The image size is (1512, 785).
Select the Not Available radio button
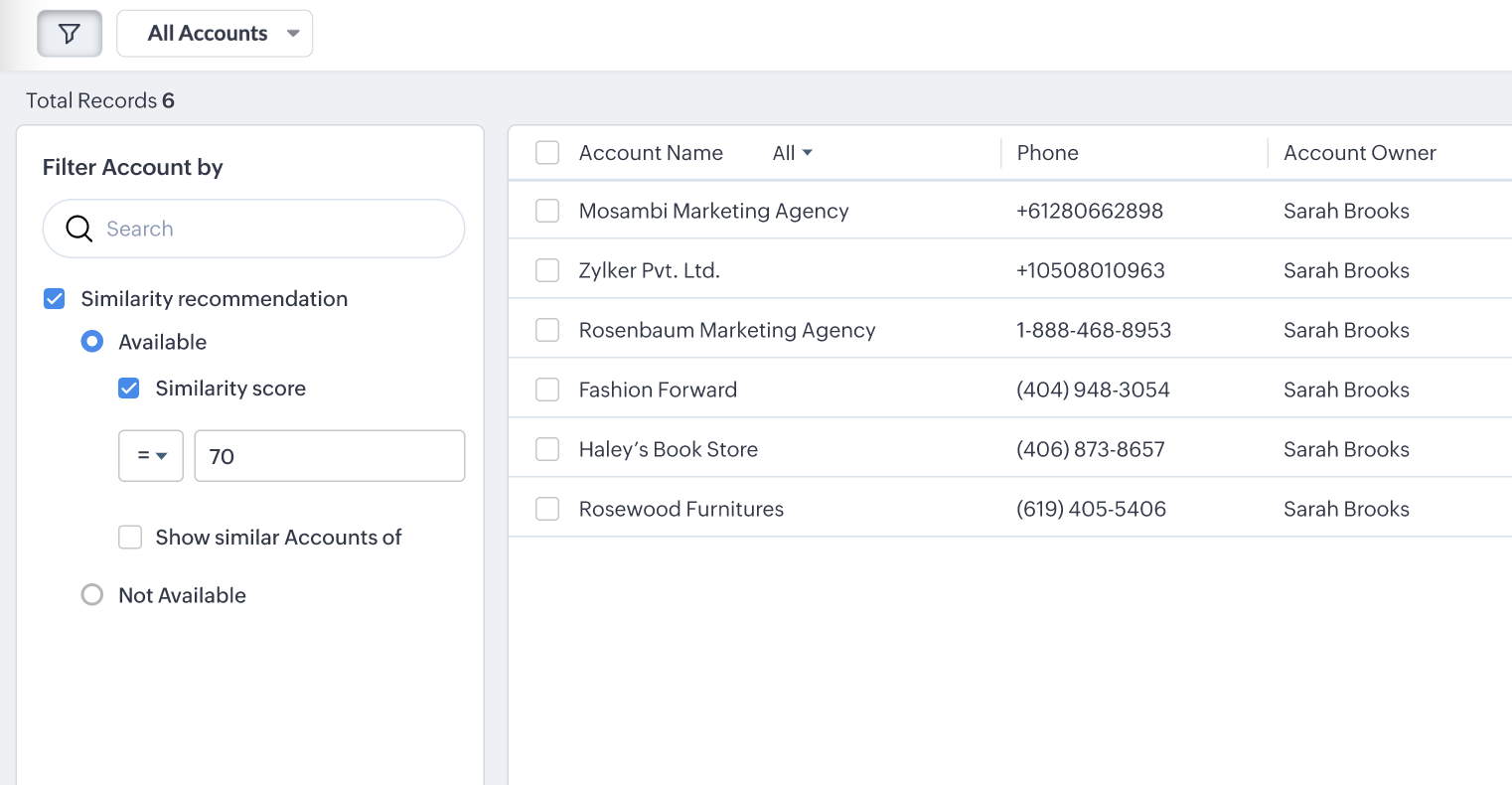92,595
